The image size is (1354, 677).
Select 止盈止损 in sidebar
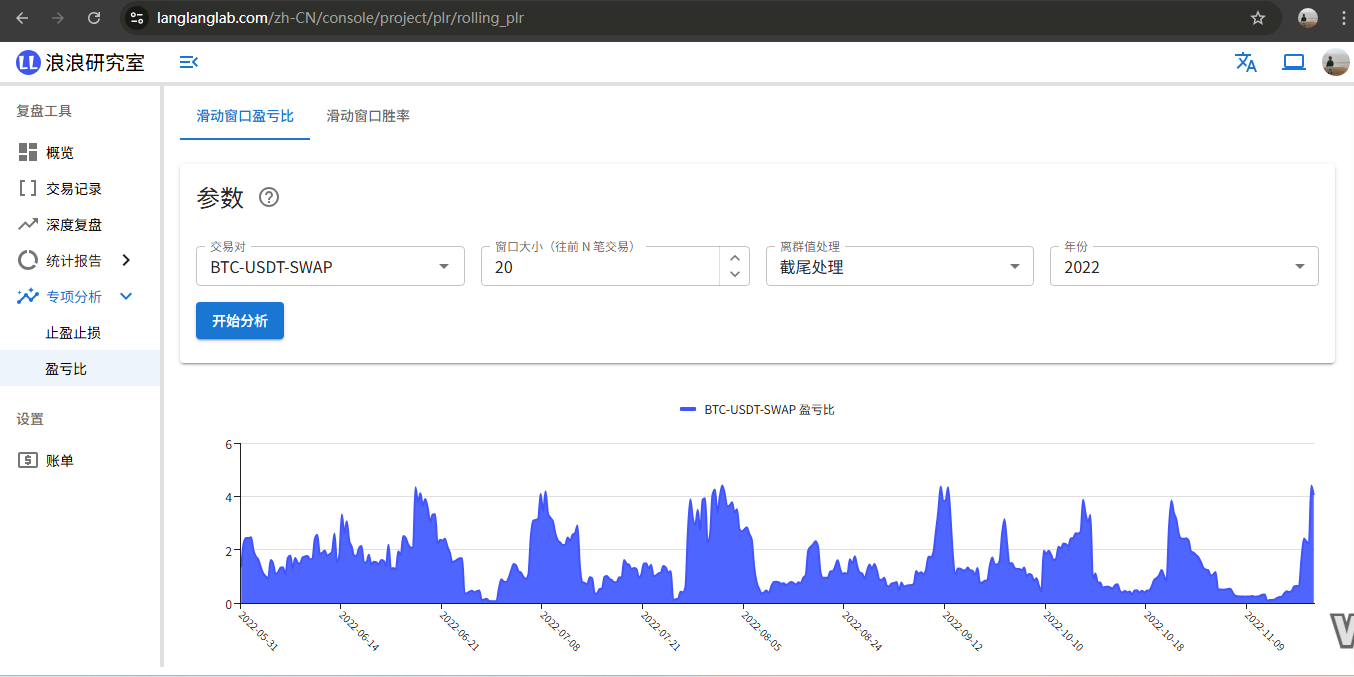coord(73,333)
